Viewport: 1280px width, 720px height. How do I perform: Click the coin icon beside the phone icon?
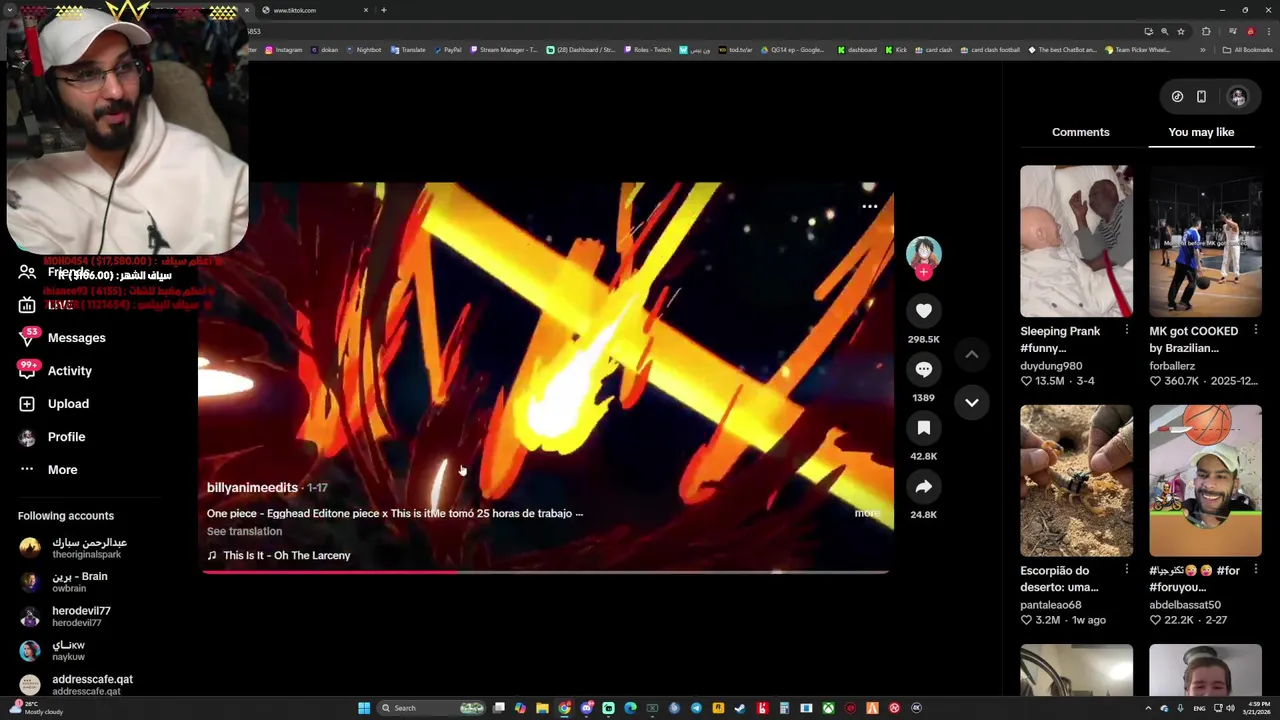[x=1177, y=97]
